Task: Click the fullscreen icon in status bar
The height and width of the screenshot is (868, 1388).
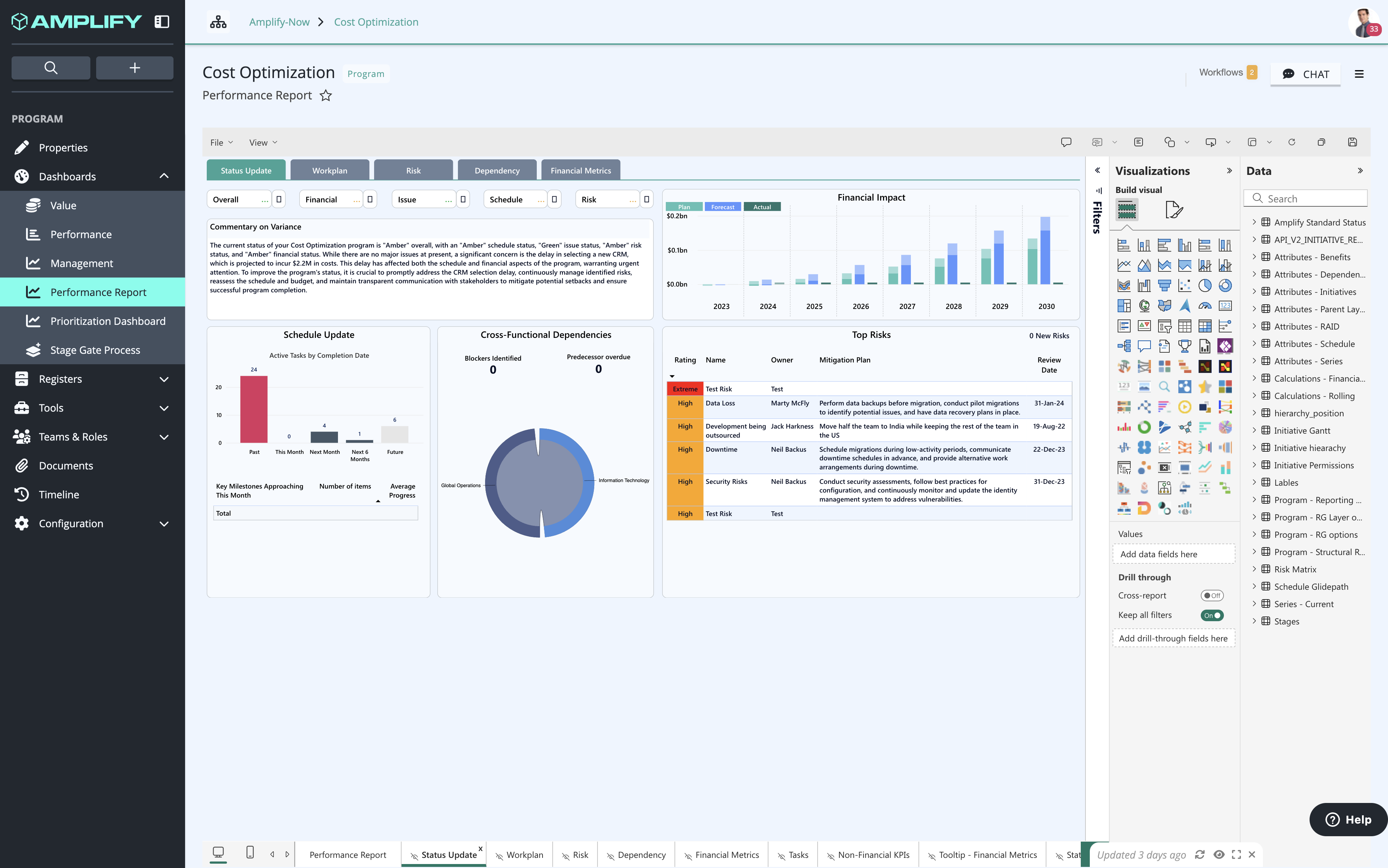Action: point(1237,855)
